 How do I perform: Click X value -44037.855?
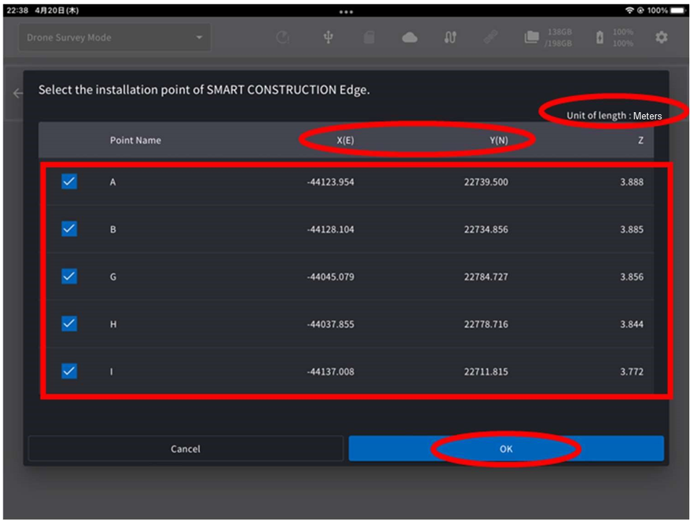[331, 324]
